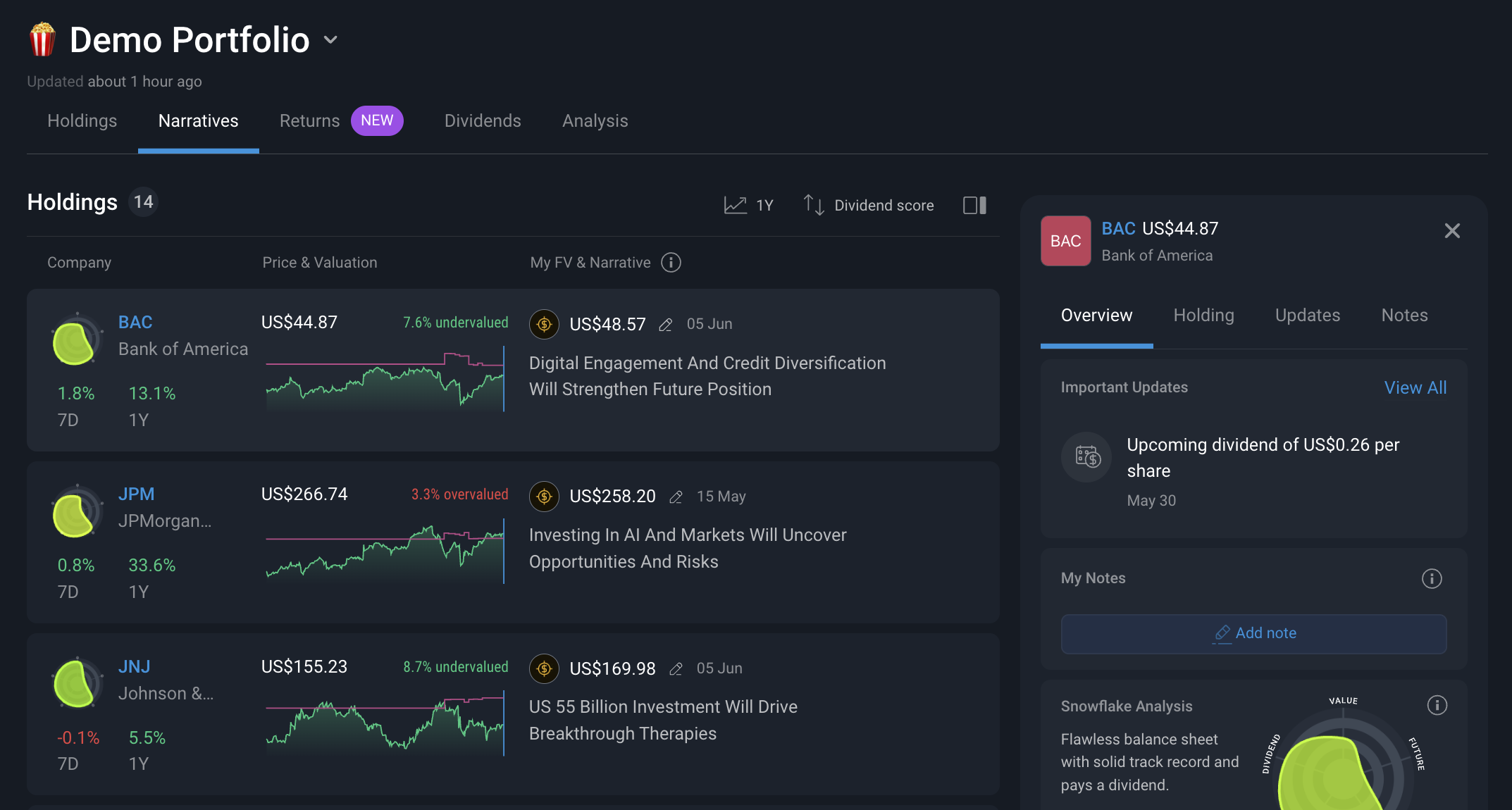Open the Holding tab in BAC panel

(x=1203, y=316)
